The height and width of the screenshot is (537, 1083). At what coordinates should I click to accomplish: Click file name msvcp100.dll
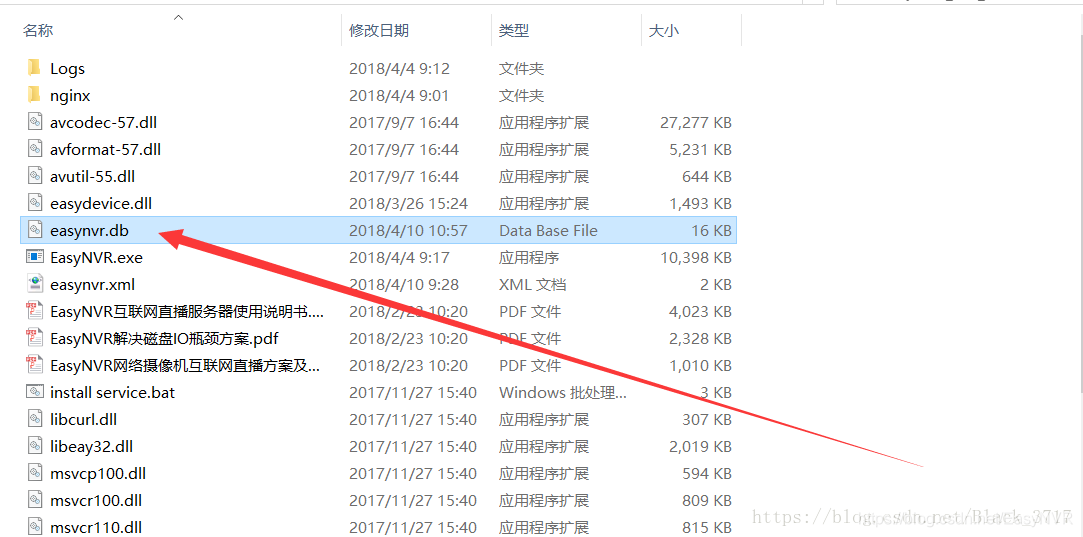[98, 474]
